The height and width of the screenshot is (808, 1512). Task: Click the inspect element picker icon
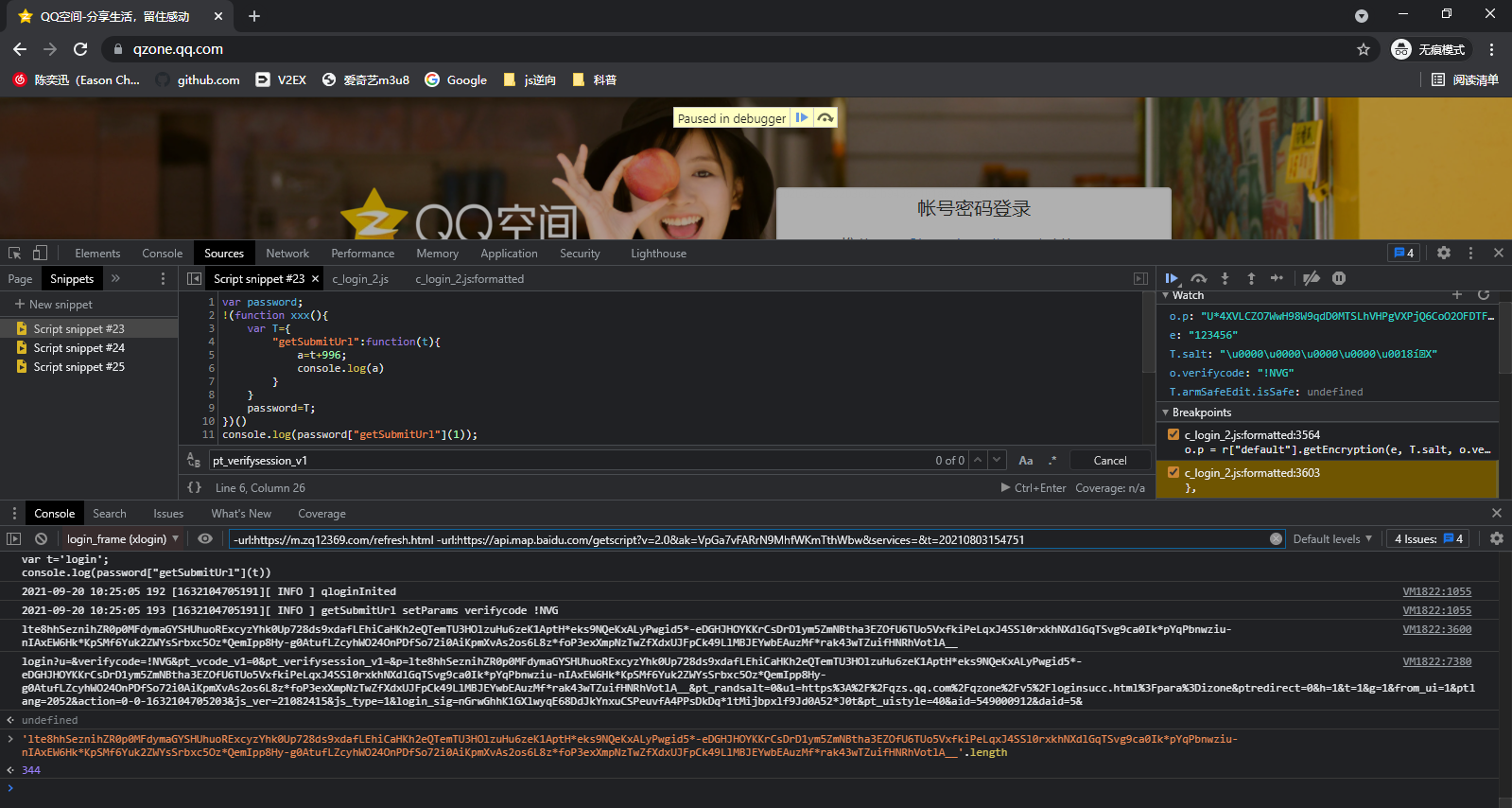pyautogui.click(x=14, y=253)
